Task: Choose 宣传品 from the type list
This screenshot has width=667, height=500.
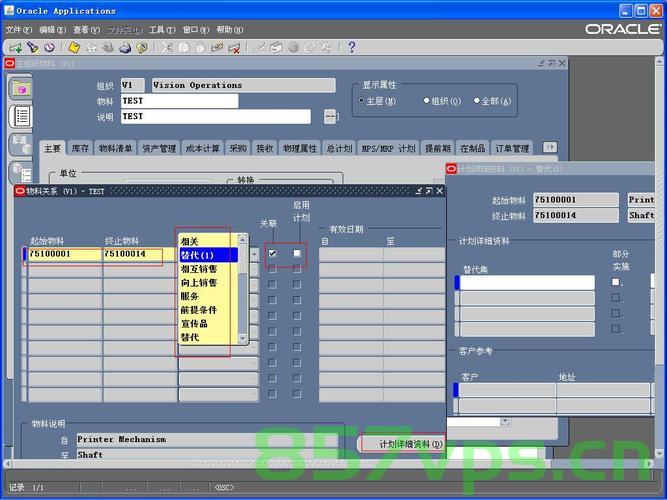Action: coord(208,323)
